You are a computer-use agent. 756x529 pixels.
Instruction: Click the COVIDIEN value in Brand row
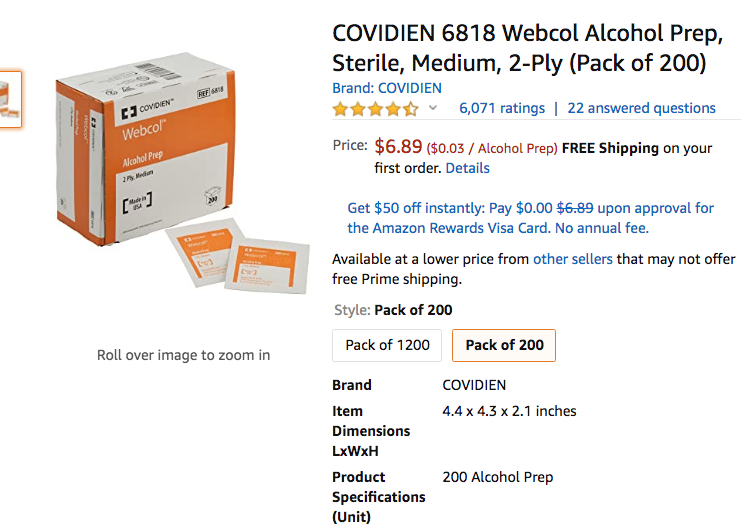474,385
